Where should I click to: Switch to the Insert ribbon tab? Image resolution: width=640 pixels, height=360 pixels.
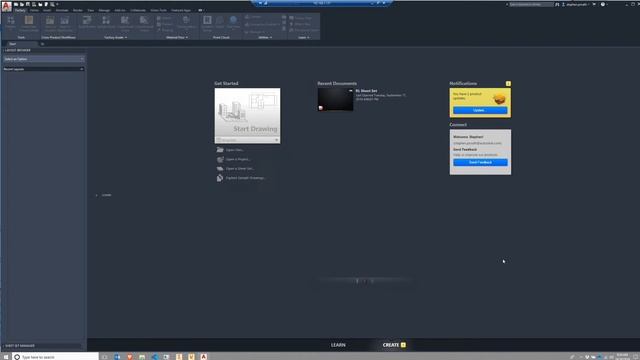point(47,10)
